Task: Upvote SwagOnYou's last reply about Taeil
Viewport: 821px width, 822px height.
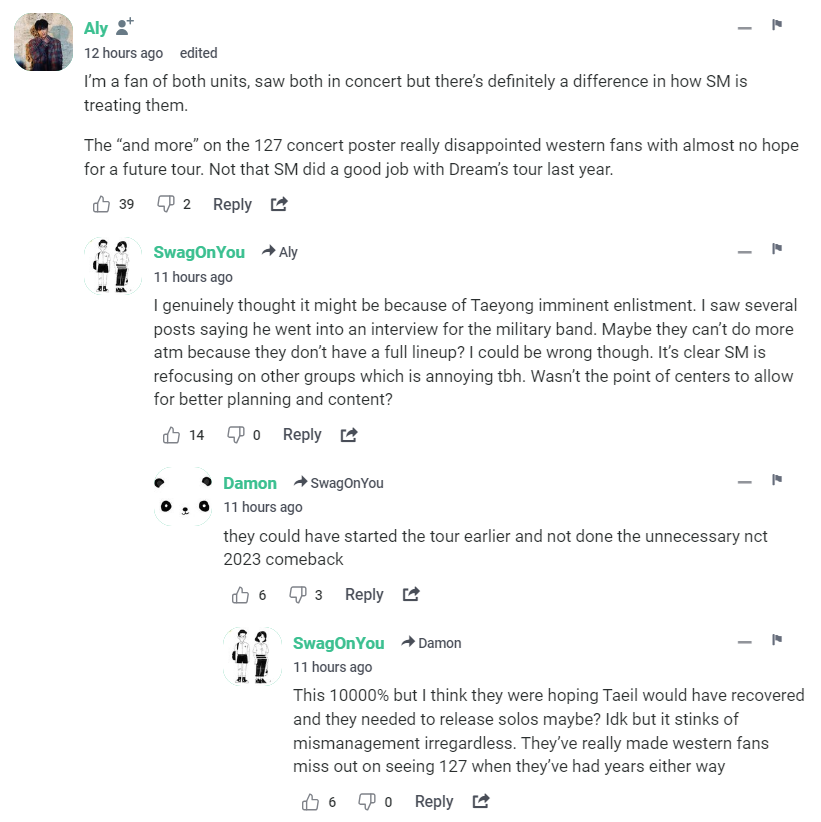Action: [x=311, y=801]
